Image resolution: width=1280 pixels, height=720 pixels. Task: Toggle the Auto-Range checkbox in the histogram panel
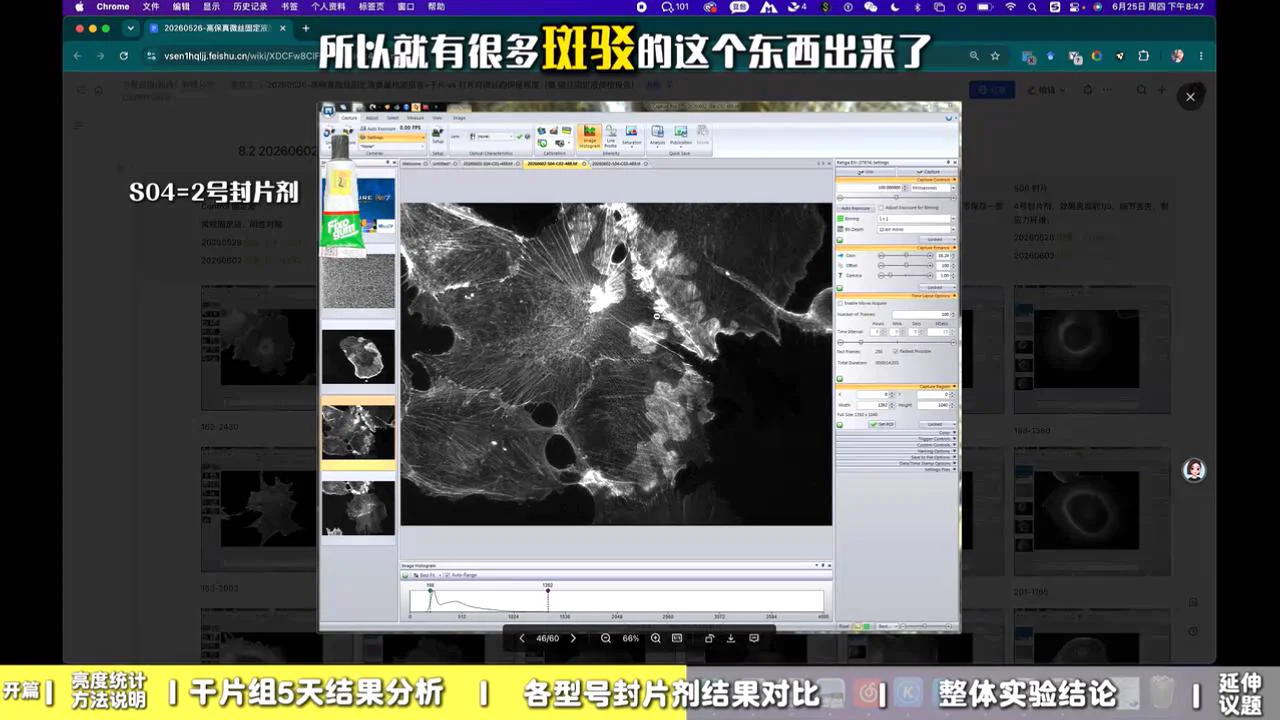click(447, 575)
